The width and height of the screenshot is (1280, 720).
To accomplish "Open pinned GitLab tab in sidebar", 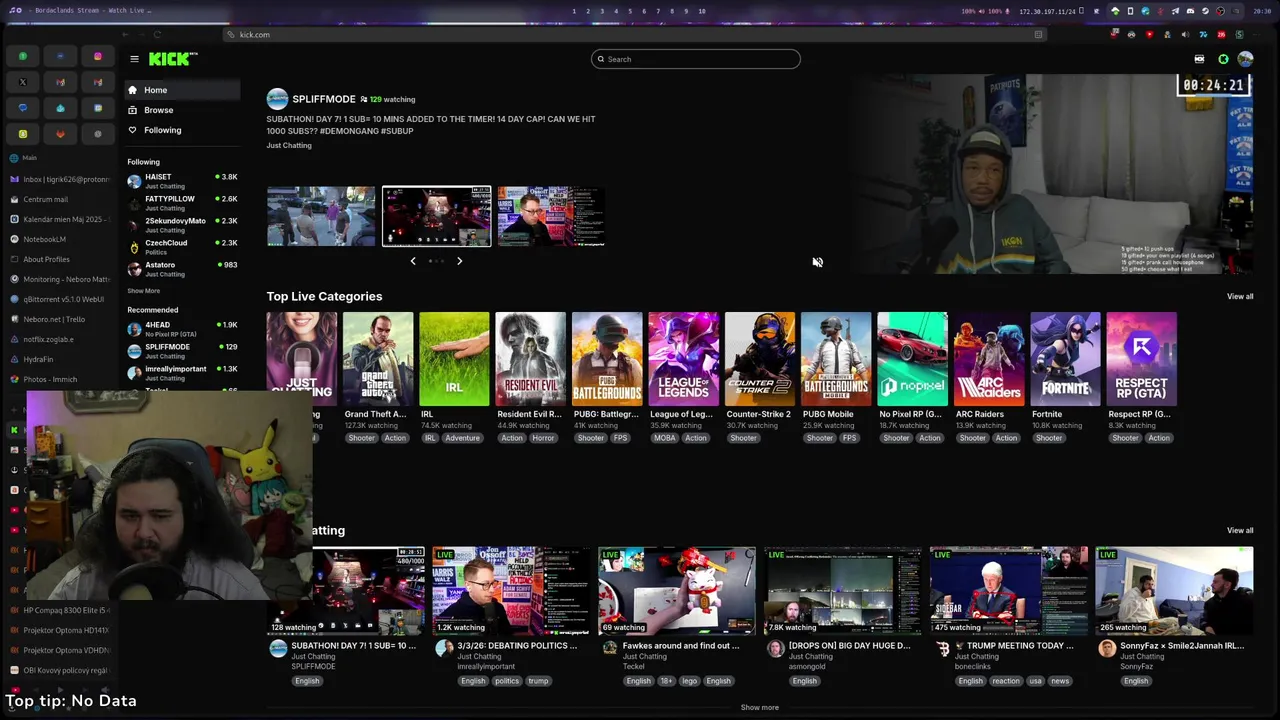I will [60, 134].
